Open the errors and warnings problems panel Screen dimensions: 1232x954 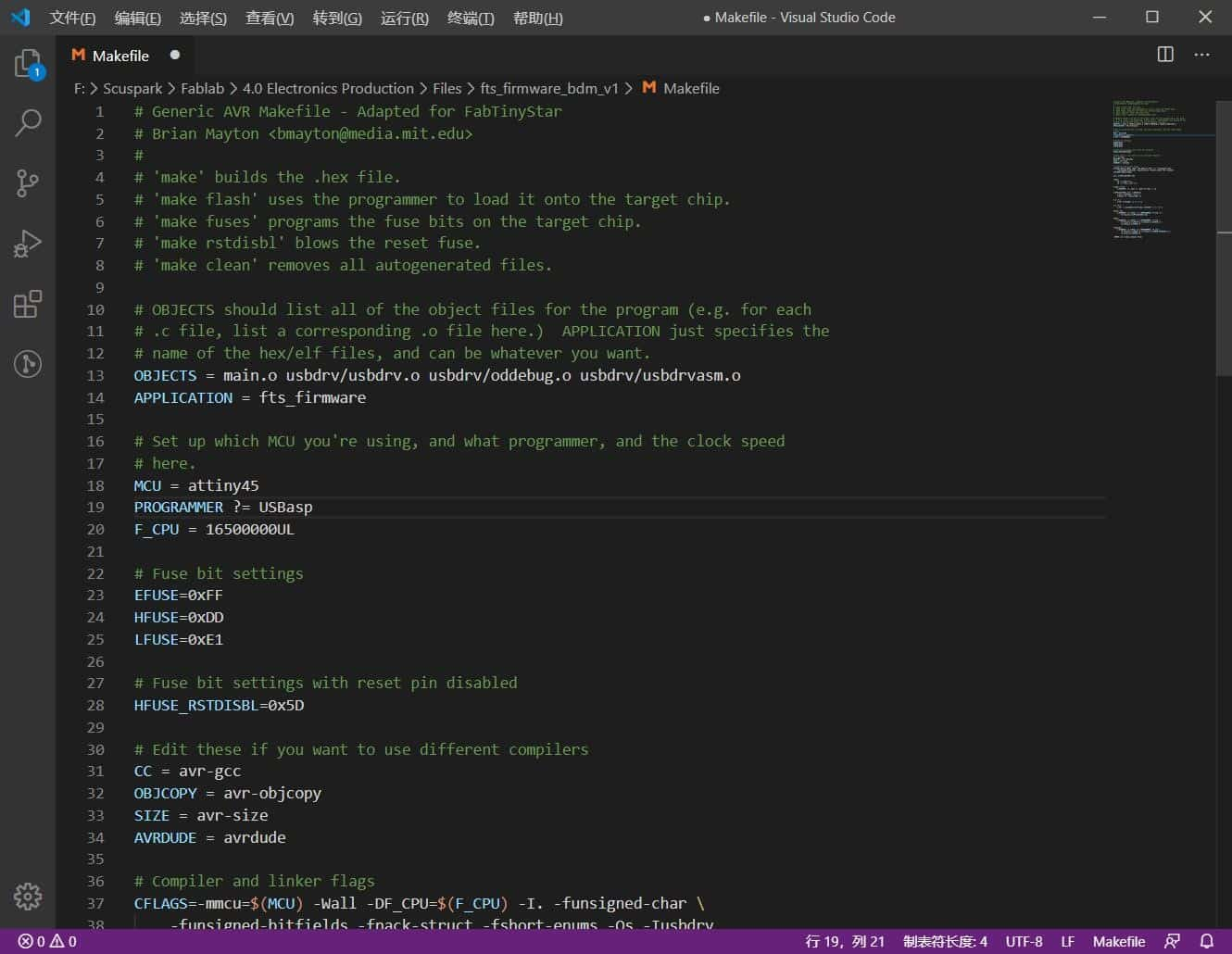click(x=47, y=941)
